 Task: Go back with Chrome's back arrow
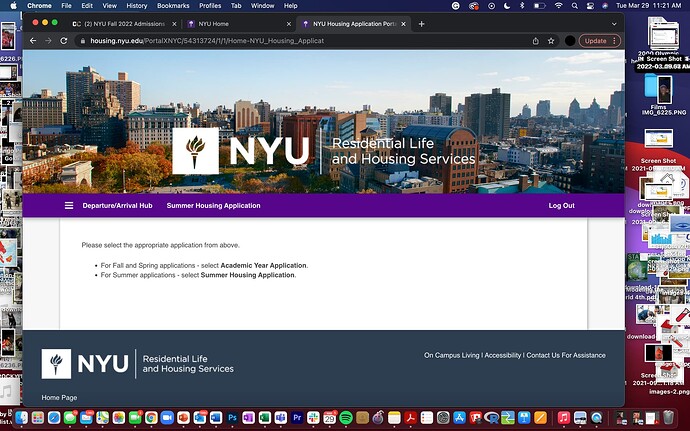tap(33, 41)
